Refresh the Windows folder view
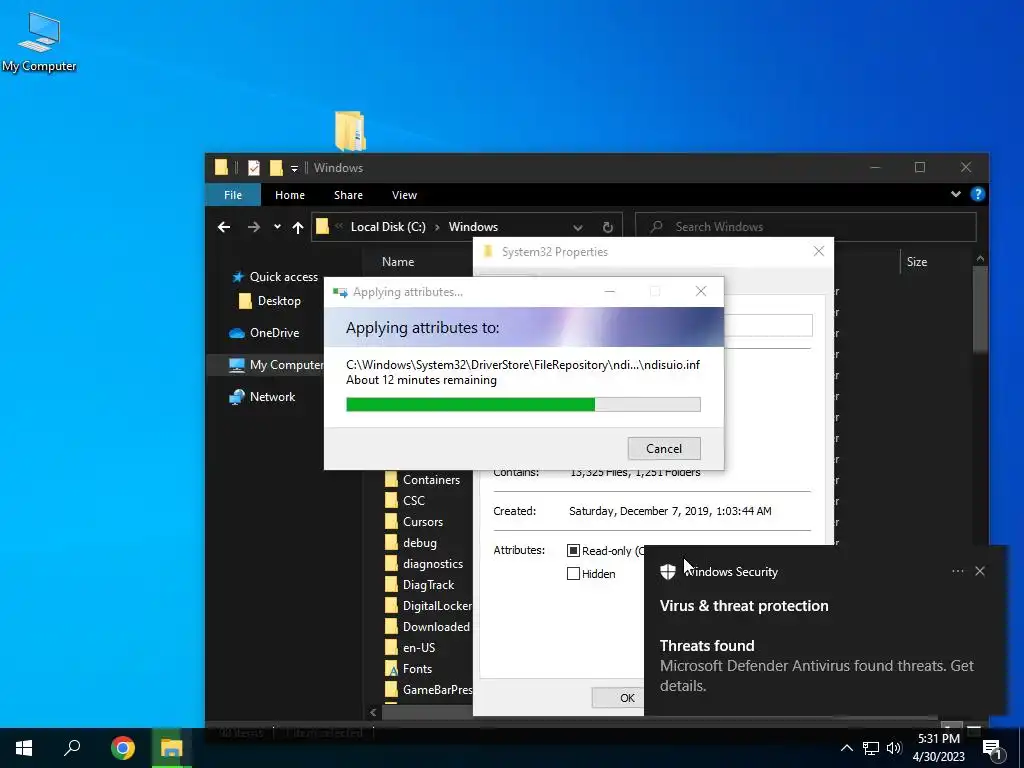Viewport: 1024px width, 768px height. [607, 227]
